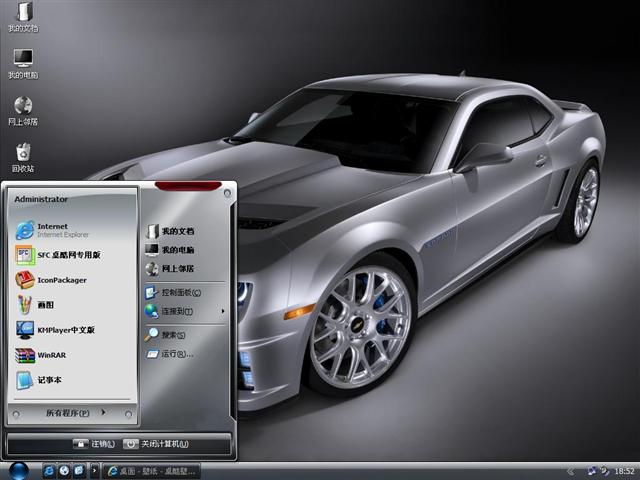
Task: Start WinRAR from the Start menu
Action: coord(50,355)
